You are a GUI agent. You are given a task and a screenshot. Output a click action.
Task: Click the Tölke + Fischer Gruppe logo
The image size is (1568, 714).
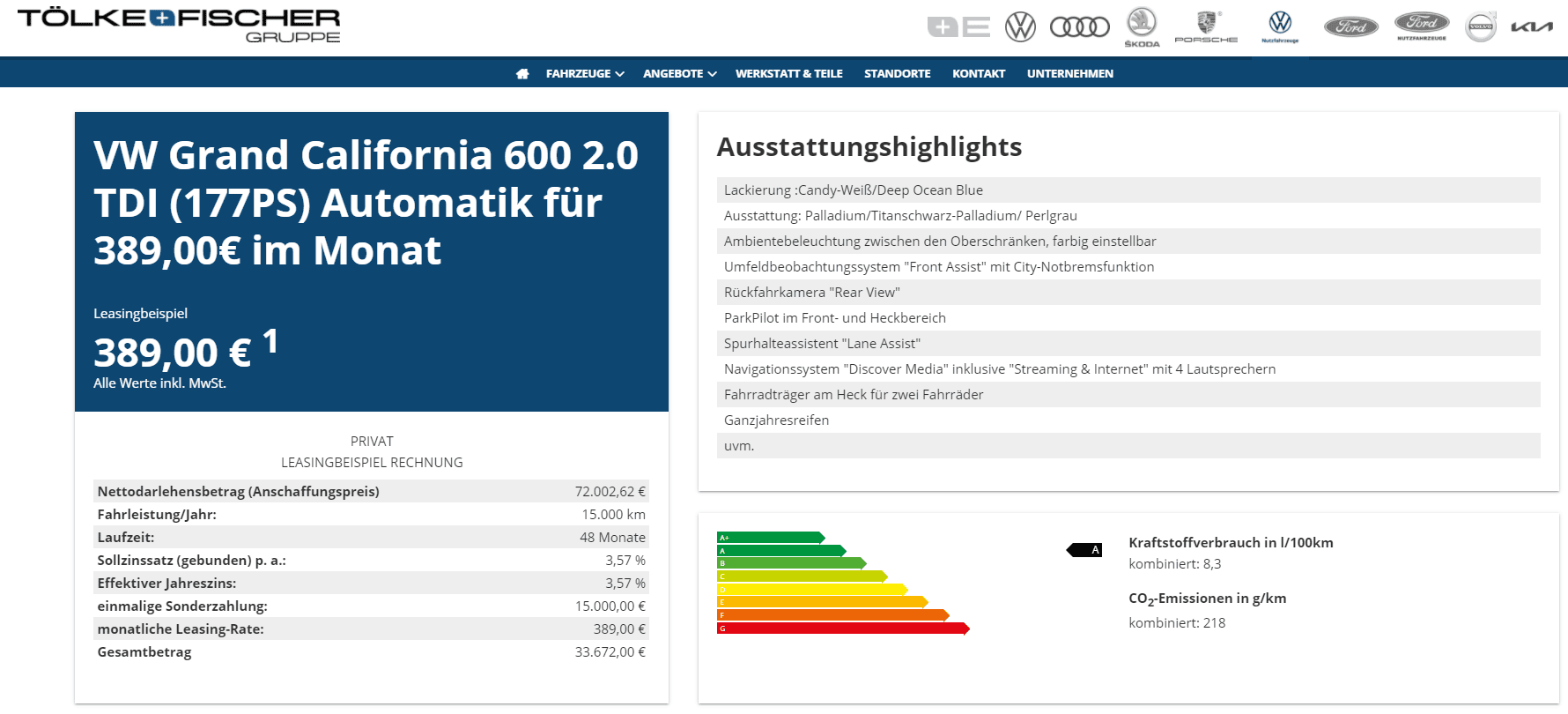(179, 26)
